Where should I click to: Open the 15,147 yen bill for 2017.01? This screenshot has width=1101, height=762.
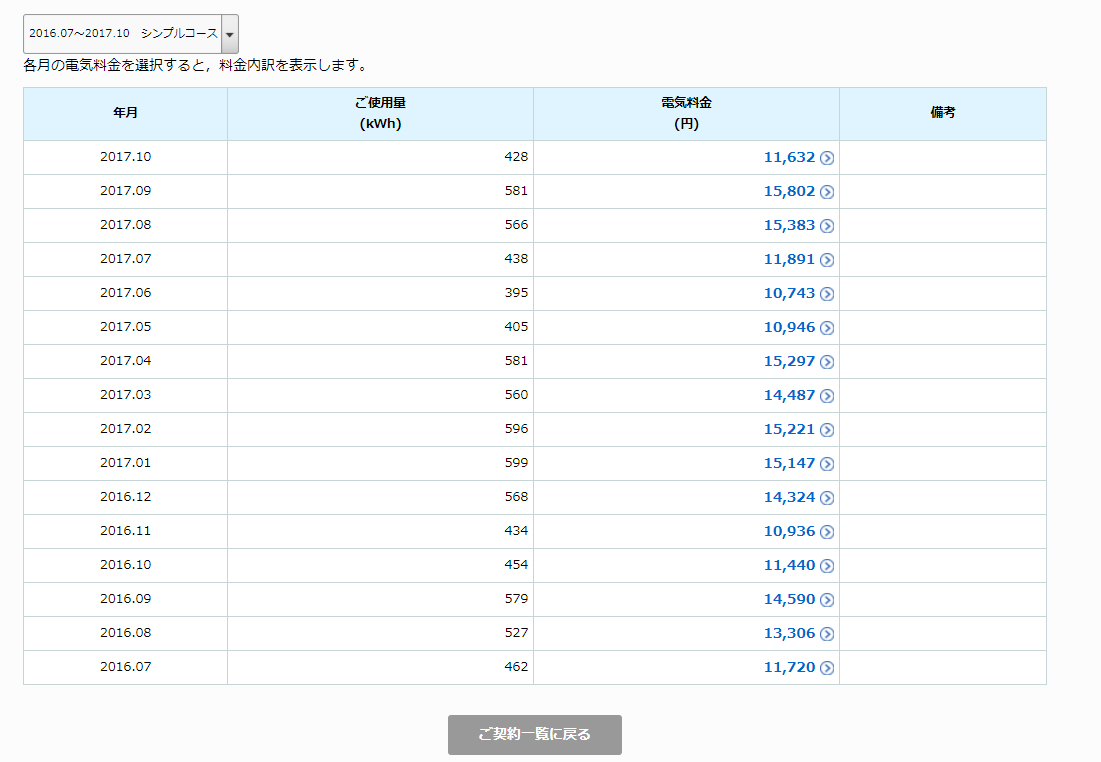(789, 463)
